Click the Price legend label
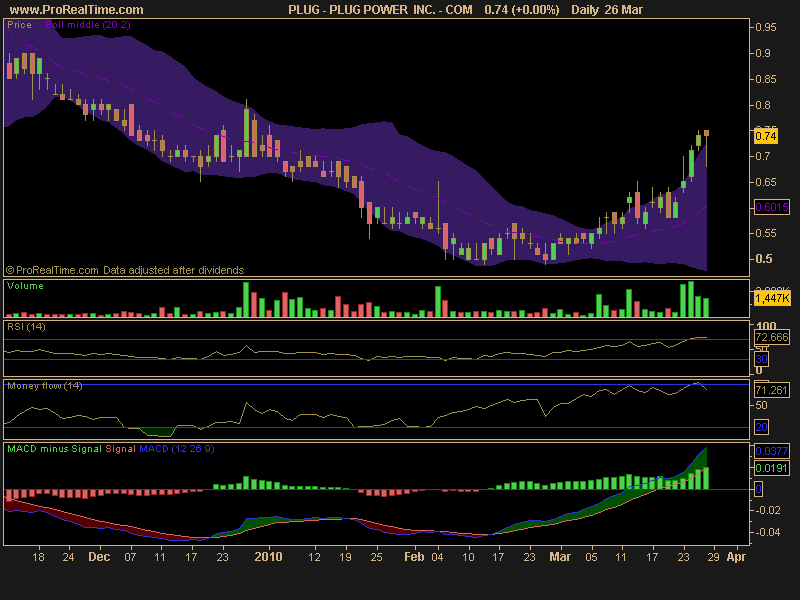The image size is (800, 600). [x=19, y=24]
